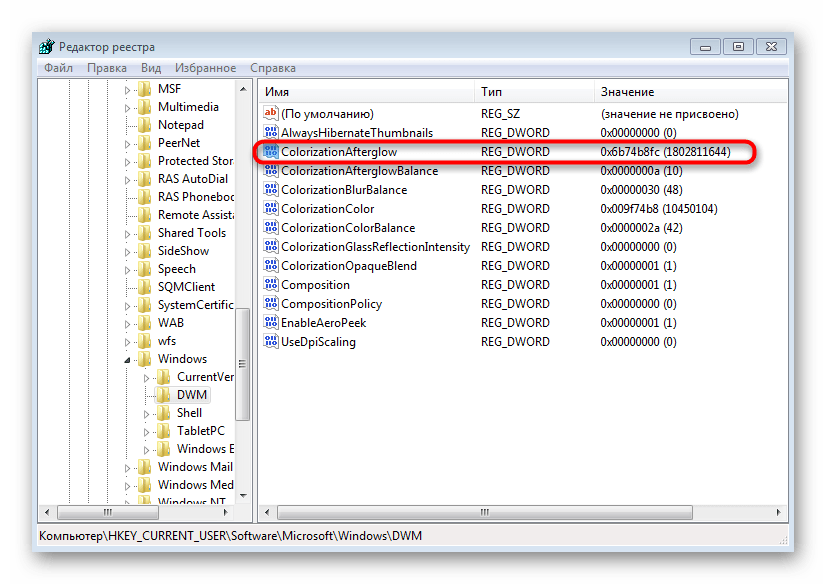
Task: Open the Справка menu
Action: pos(273,68)
